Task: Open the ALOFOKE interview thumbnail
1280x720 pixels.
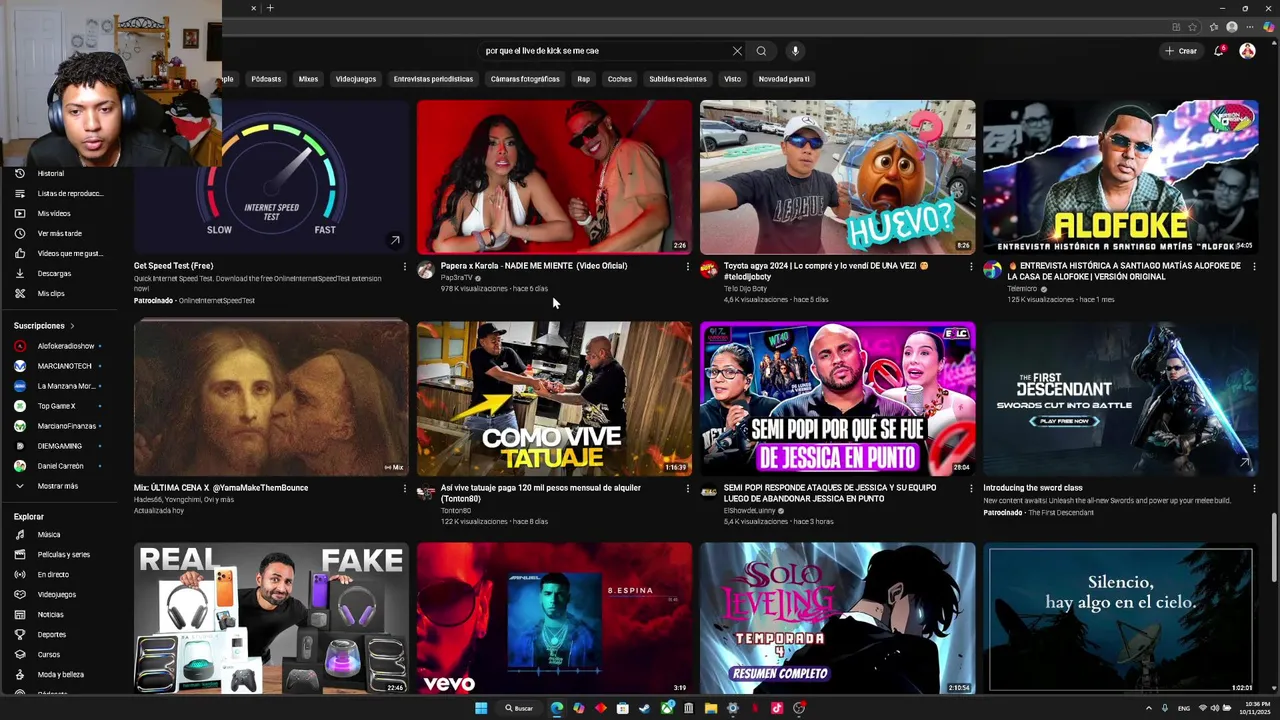Action: pos(1120,177)
